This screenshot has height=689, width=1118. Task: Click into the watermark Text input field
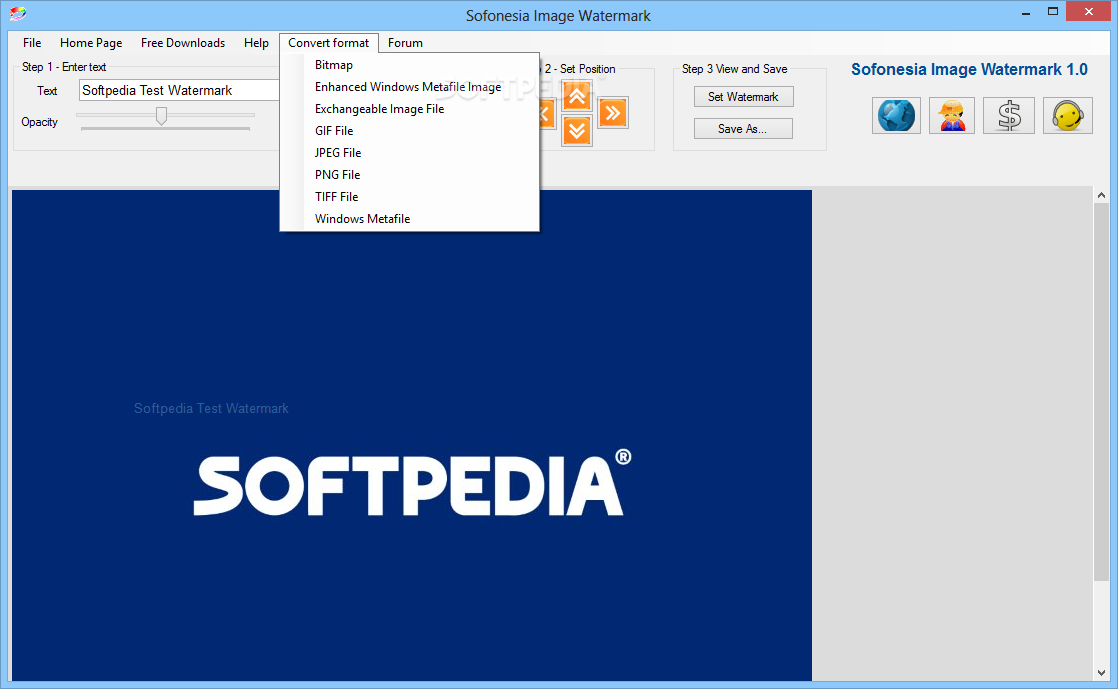tap(179, 91)
